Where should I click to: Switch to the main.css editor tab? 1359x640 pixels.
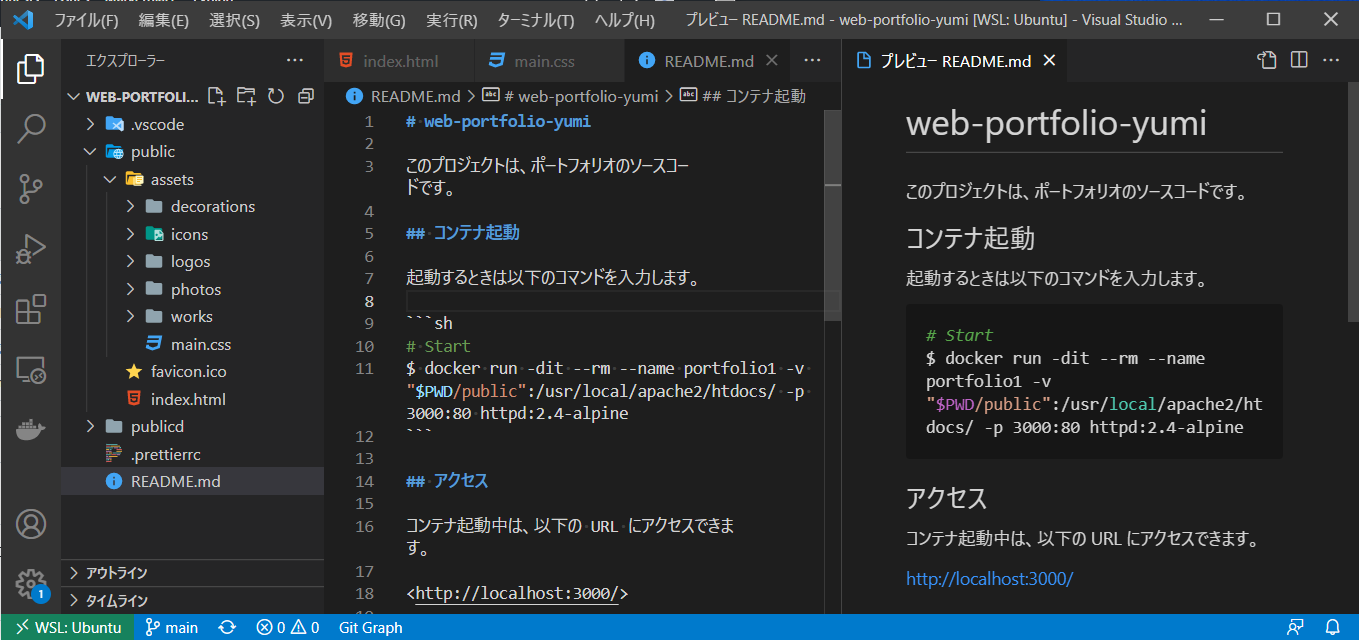pos(549,61)
